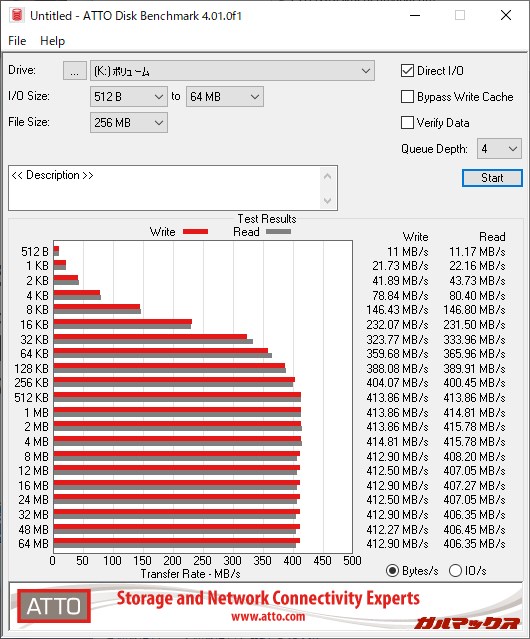Open the File menu
Image resolution: width=530 pixels, height=639 pixels.
(x=17, y=41)
